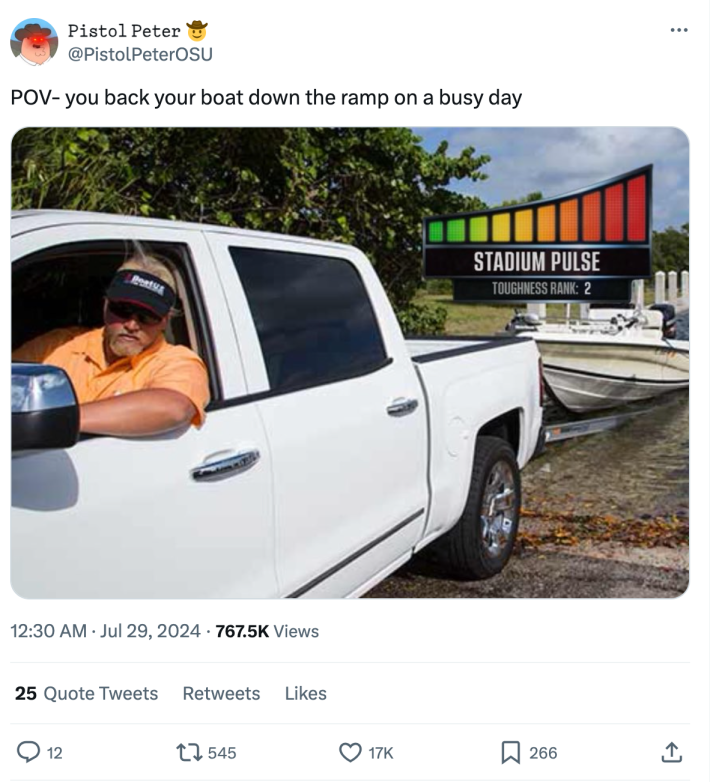This screenshot has height=782, width=710.
Task: Open Pistol Peter's profile avatar
Action: [x=34, y=41]
